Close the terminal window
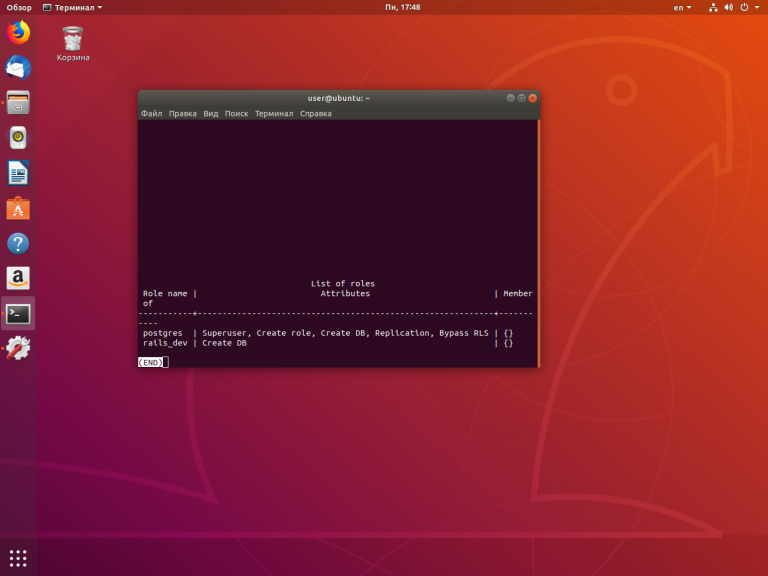 click(x=532, y=98)
